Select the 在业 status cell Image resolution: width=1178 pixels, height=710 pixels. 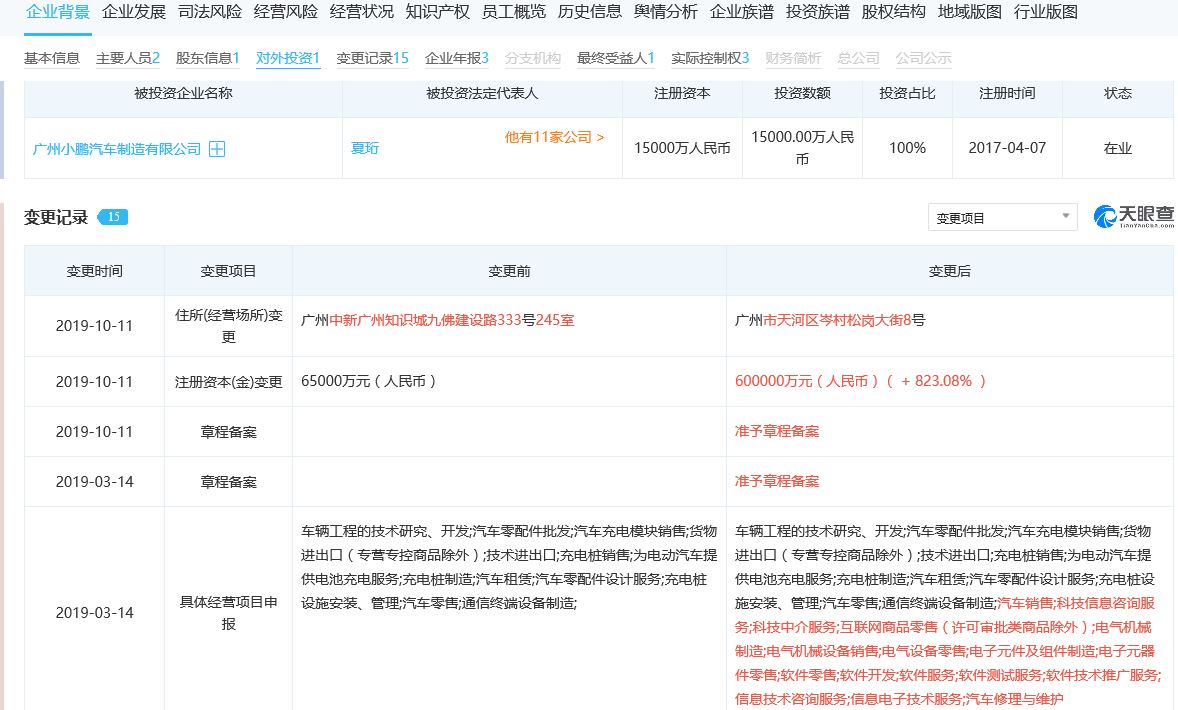[1118, 148]
